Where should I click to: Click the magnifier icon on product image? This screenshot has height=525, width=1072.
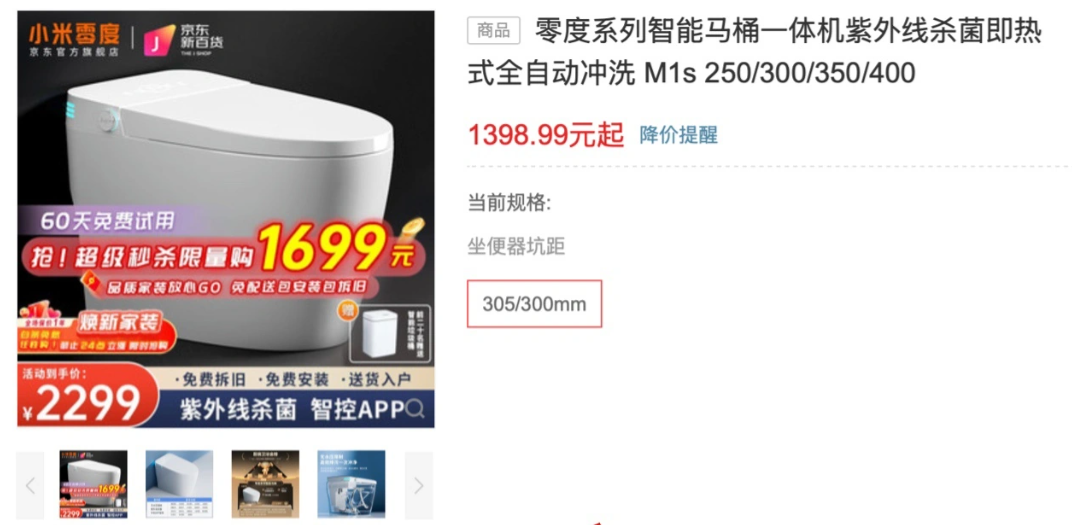(x=414, y=409)
